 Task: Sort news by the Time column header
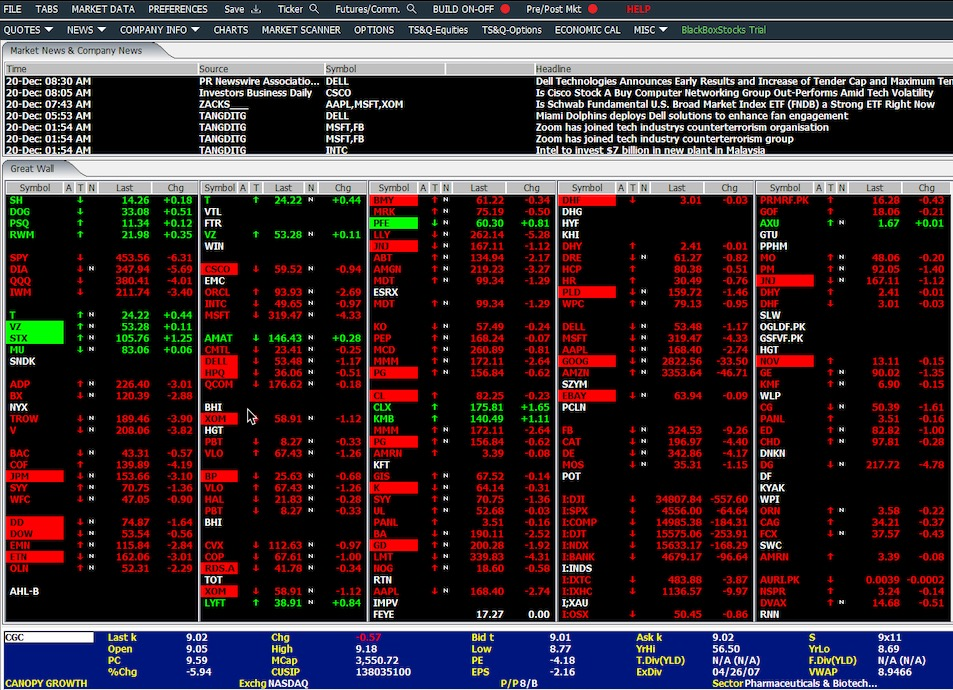pyautogui.click(x=101, y=69)
